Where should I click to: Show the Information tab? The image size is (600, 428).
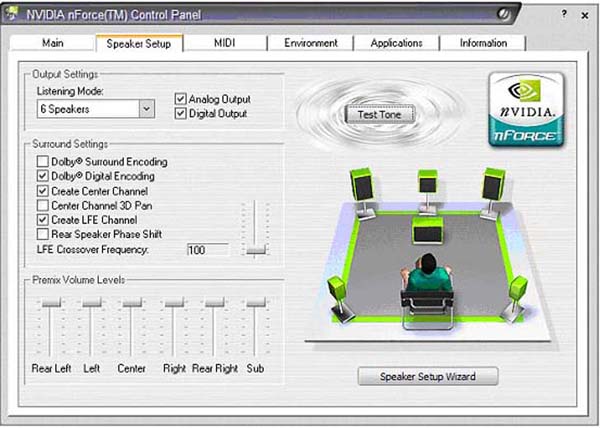483,43
